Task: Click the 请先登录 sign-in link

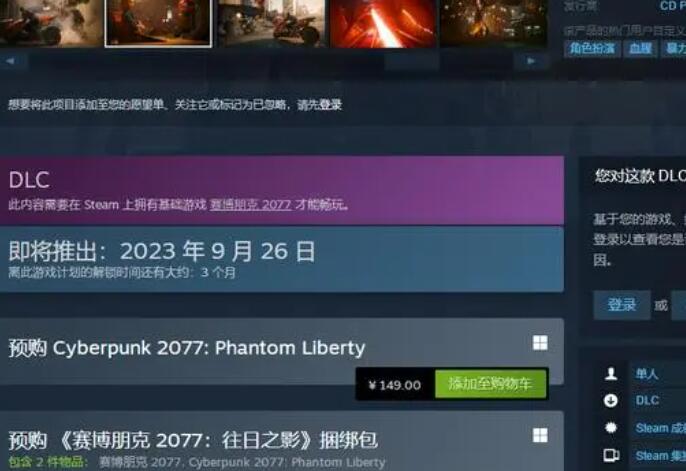Action: pyautogui.click(x=319, y=105)
